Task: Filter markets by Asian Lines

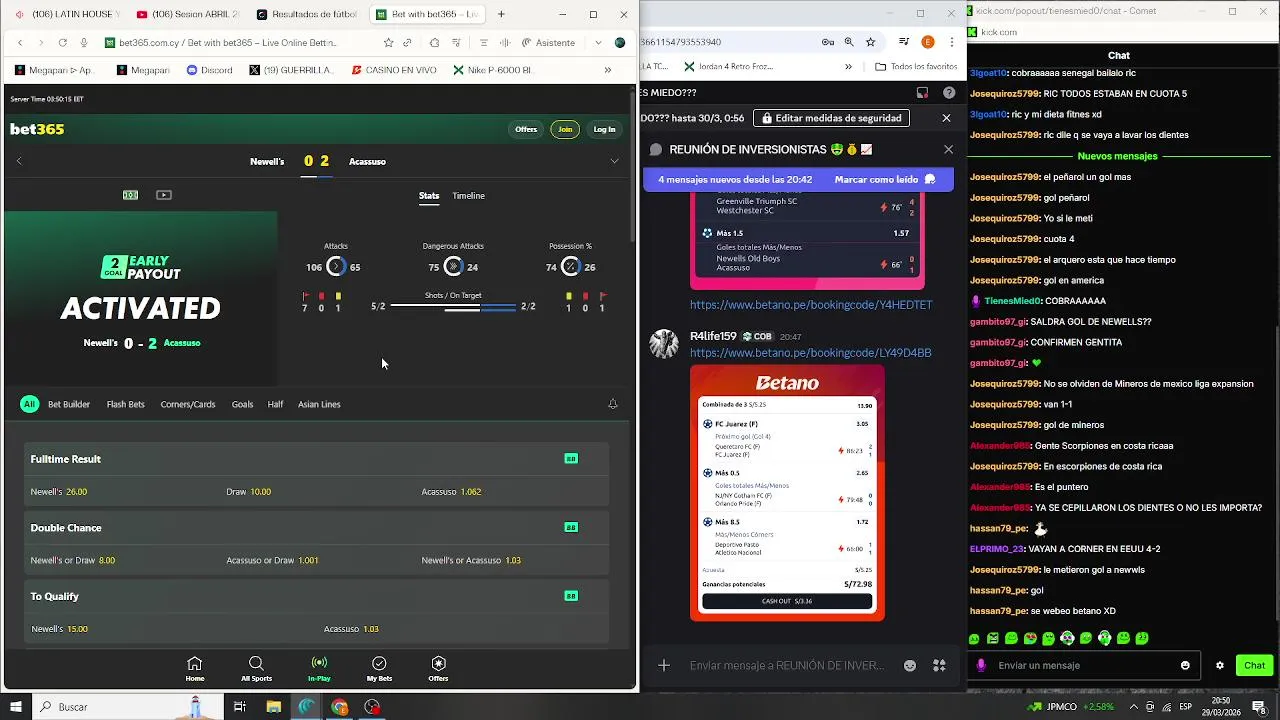Action: pos(319,404)
